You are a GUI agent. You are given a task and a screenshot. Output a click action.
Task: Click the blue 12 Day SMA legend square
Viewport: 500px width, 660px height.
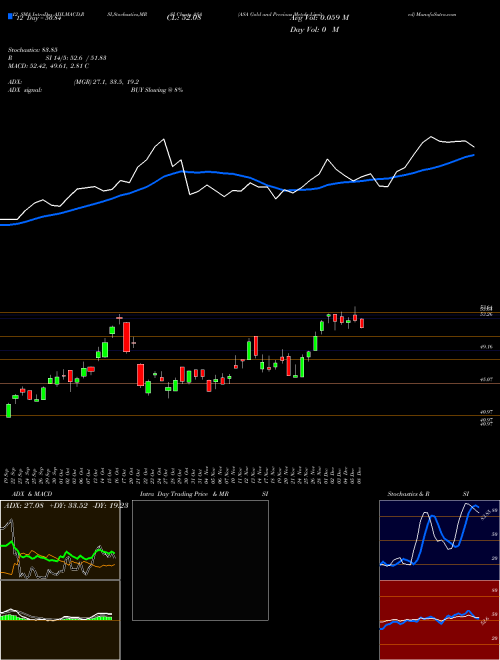(x=10, y=16)
